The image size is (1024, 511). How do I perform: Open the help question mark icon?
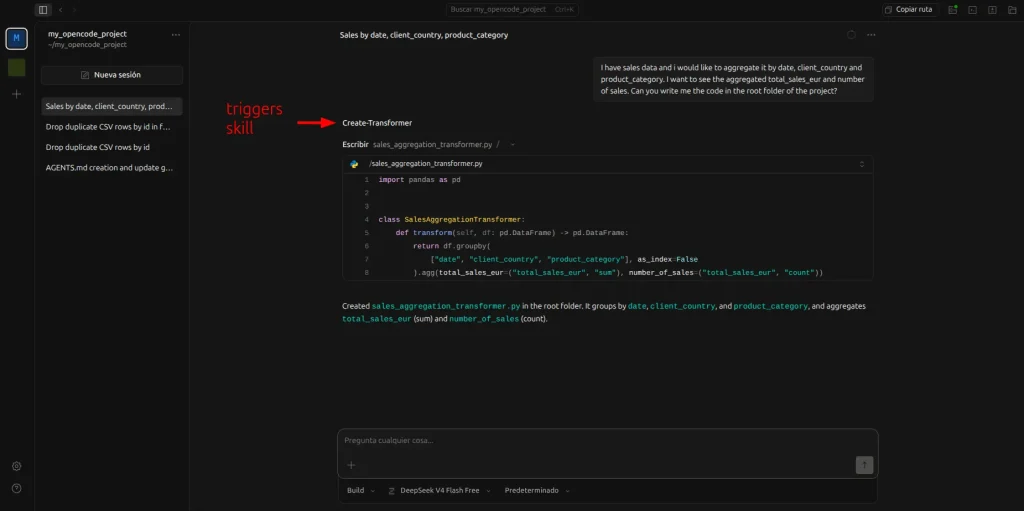[16, 488]
